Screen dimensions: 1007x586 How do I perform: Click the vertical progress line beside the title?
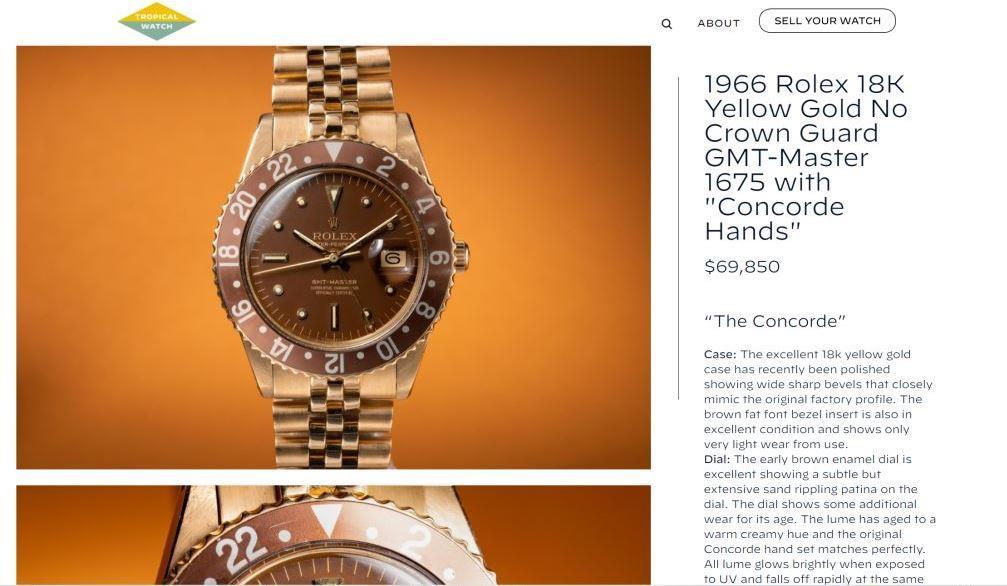pyautogui.click(x=679, y=238)
